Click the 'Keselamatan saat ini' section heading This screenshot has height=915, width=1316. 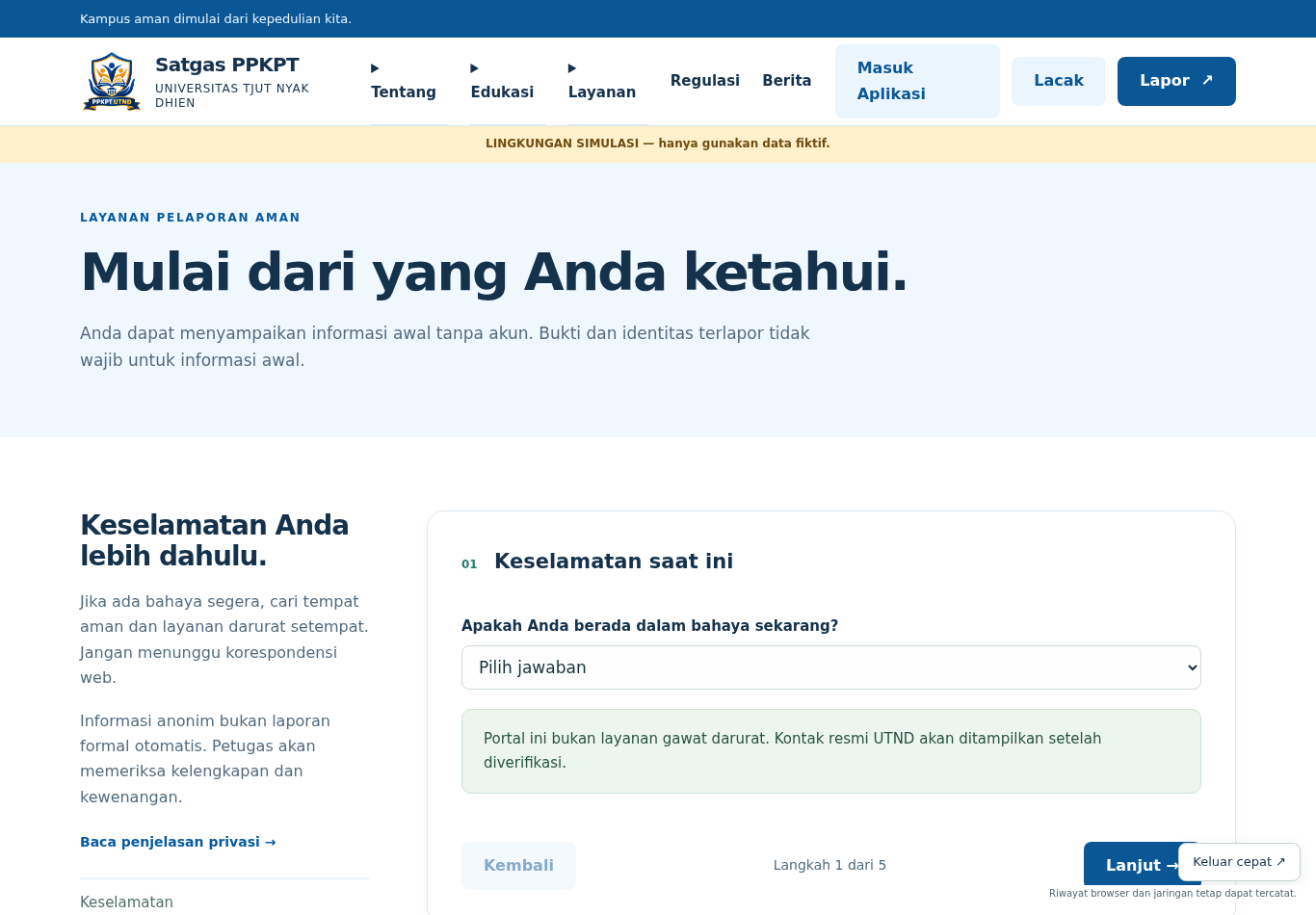[614, 562]
